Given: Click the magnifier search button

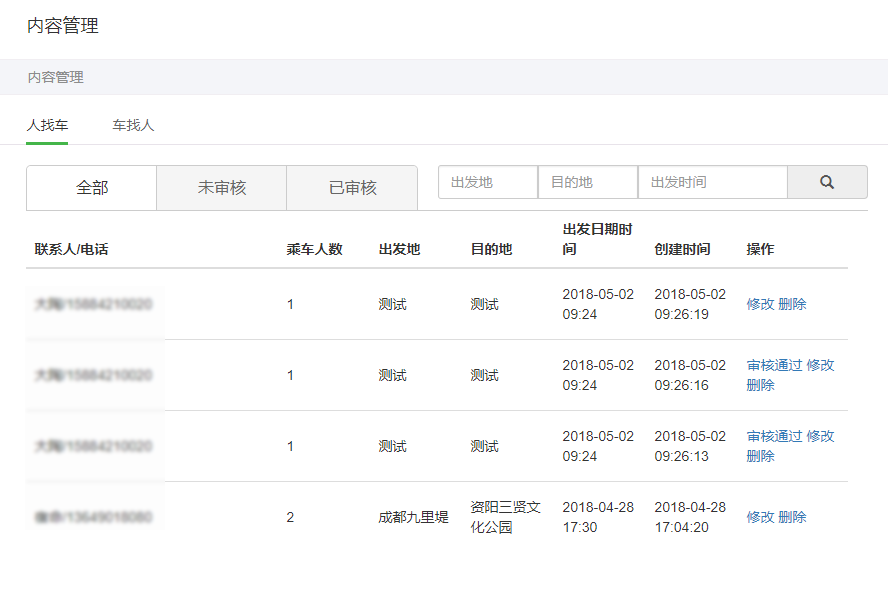Looking at the screenshot, I should click(827, 182).
